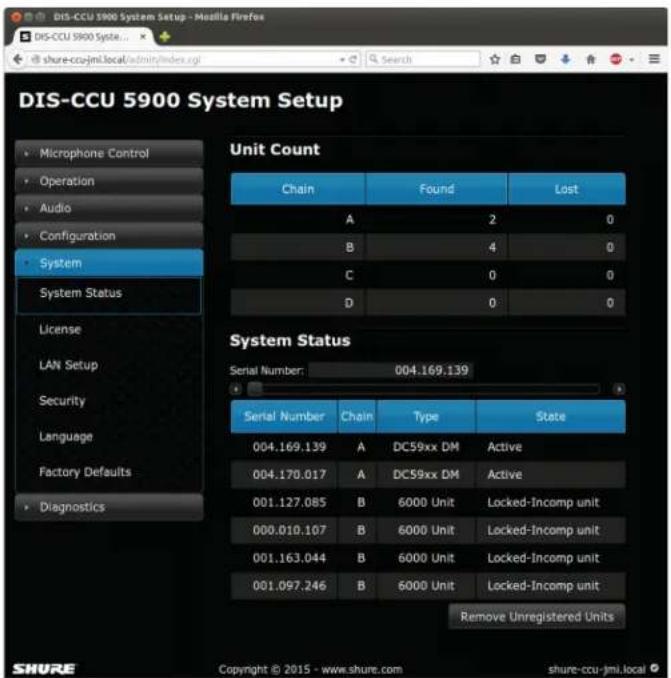671x678 pixels.
Task: Click the Found count for chain A
Action: coord(492,220)
